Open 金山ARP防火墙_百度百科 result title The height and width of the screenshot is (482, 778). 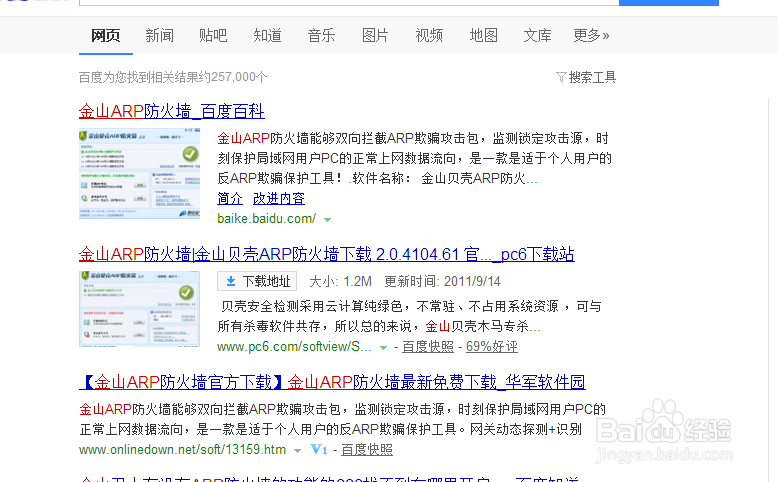pos(172,111)
